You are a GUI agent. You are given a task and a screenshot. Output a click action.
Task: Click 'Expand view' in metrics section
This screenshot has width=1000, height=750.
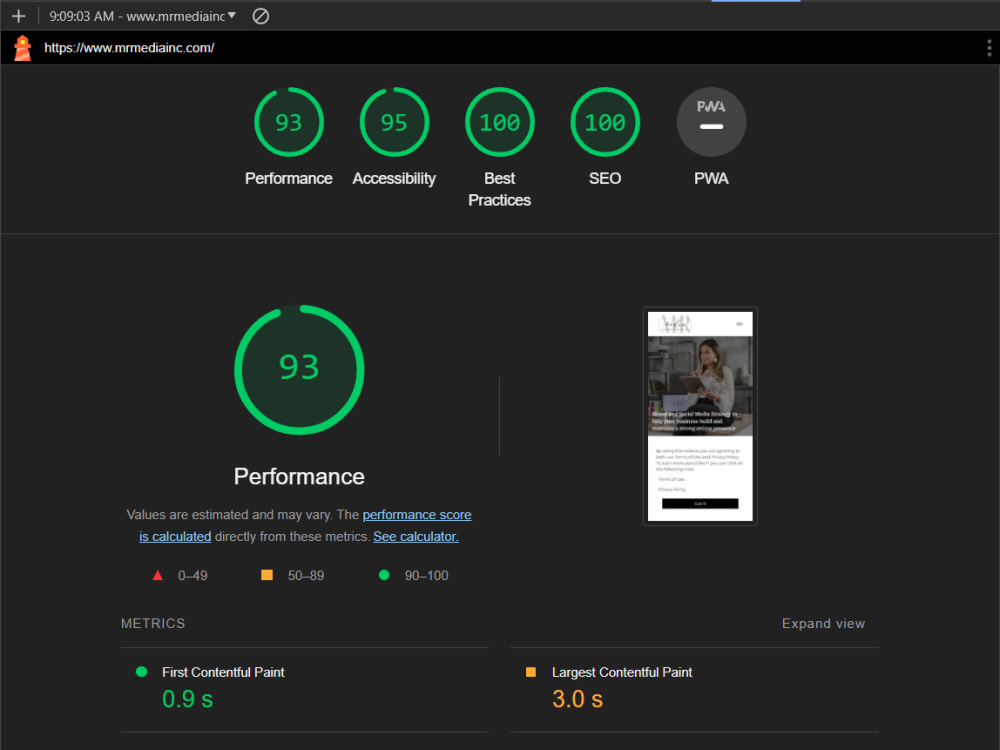823,623
